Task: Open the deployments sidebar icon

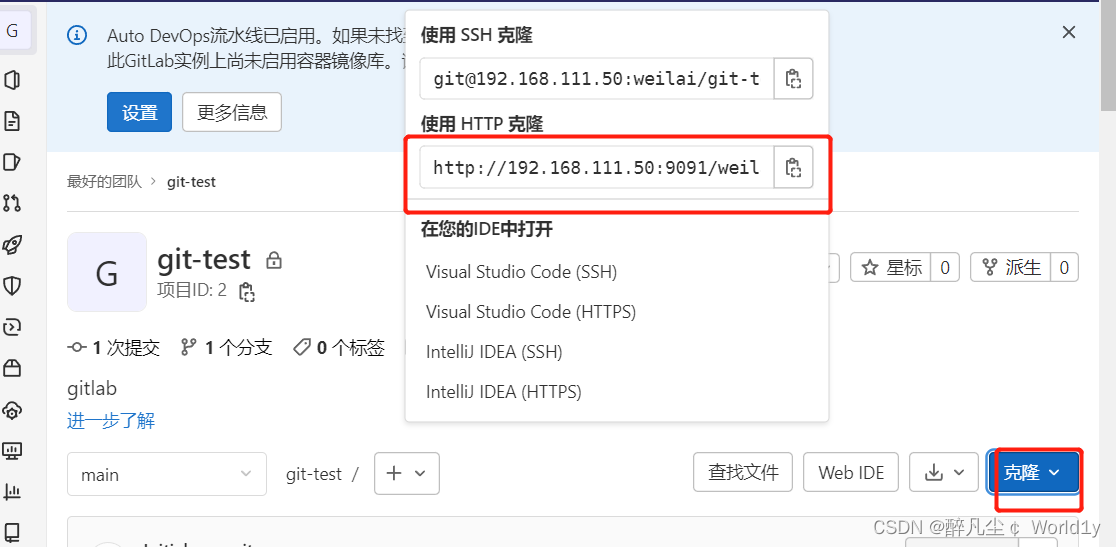Action: (x=12, y=327)
